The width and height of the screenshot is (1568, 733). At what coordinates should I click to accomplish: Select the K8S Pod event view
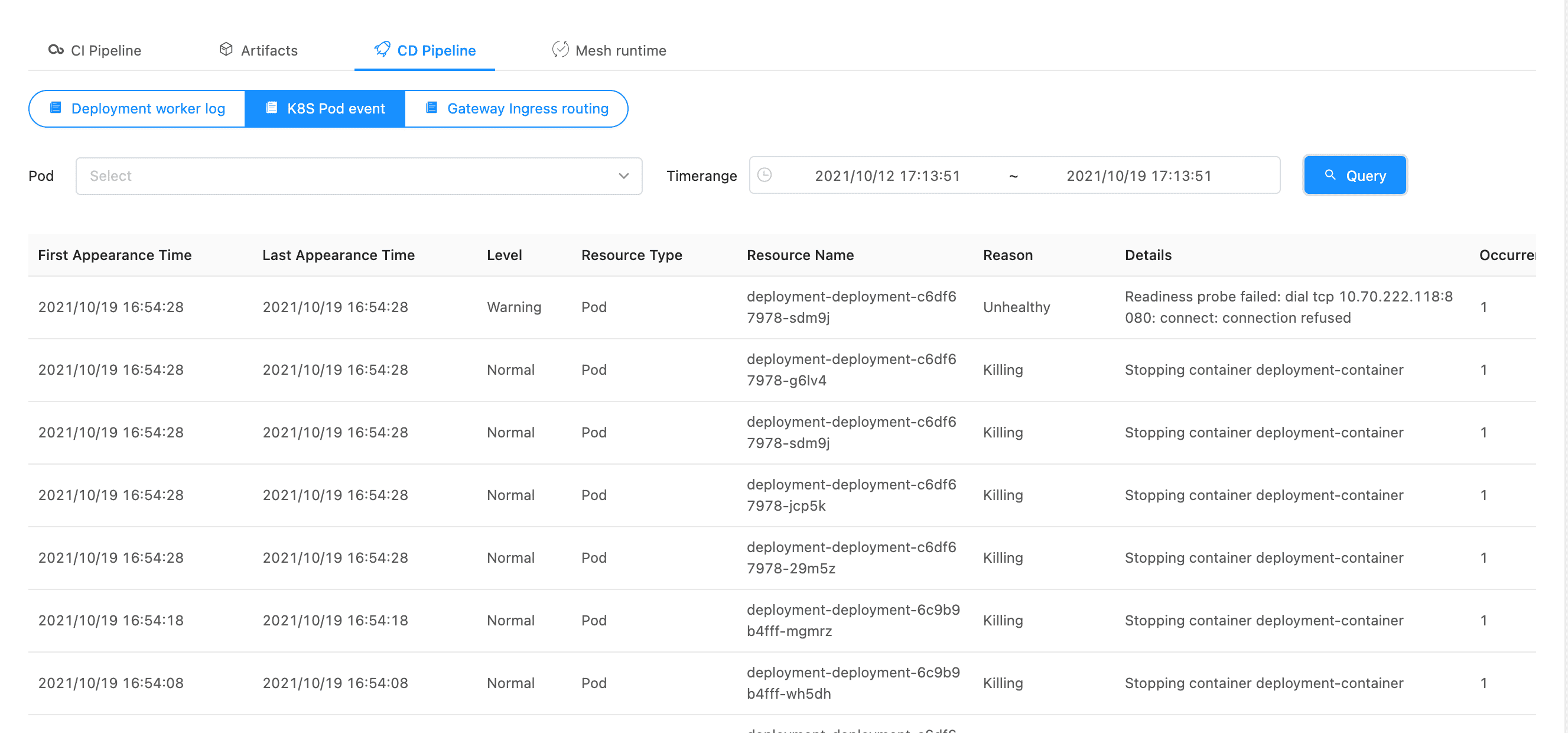click(325, 109)
